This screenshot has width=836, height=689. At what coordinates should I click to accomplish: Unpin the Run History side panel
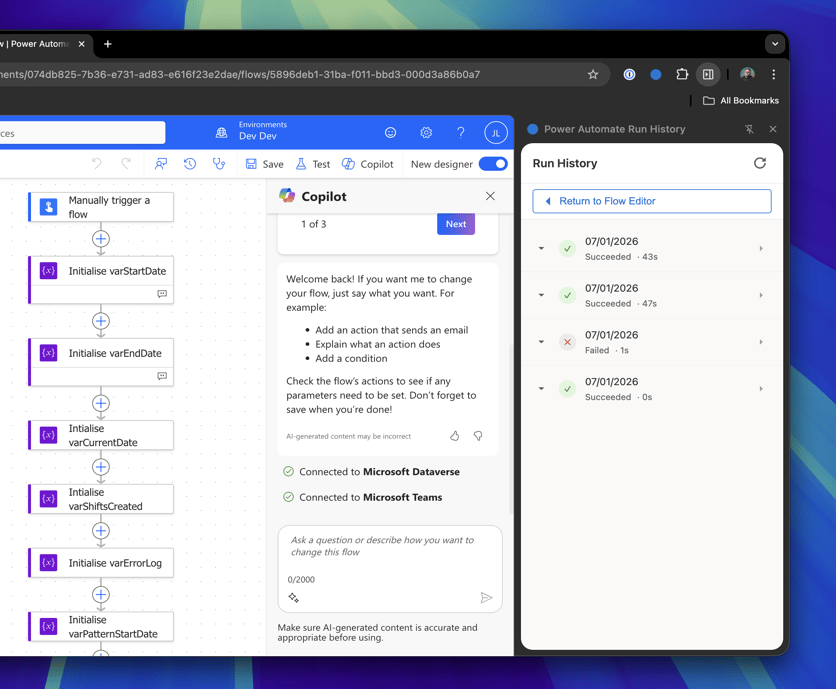[x=749, y=129]
